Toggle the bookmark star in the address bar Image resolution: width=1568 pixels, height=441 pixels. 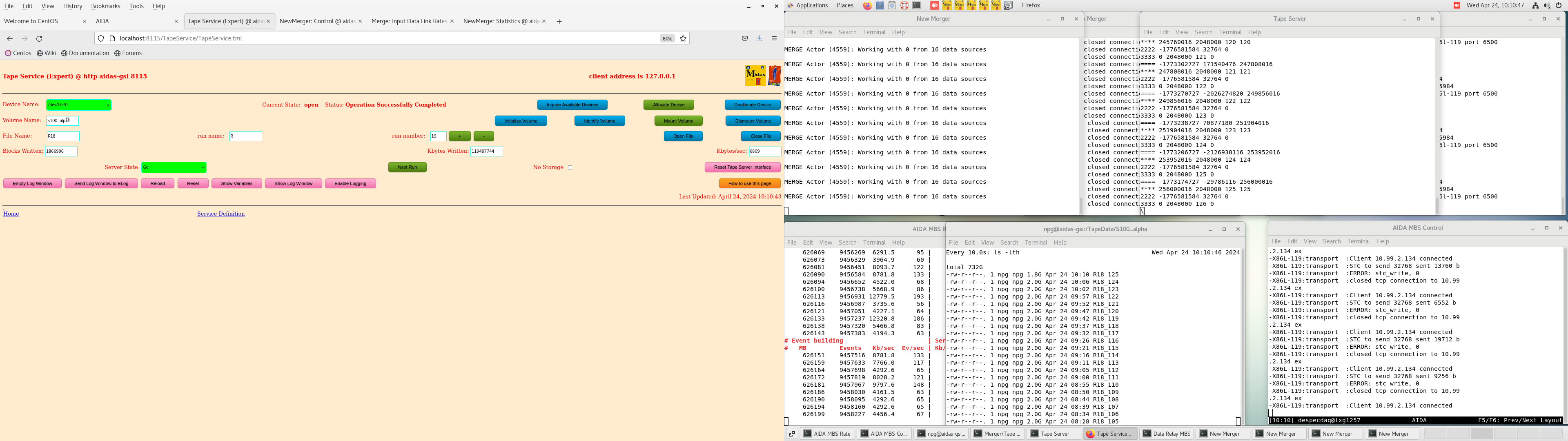pos(683,38)
